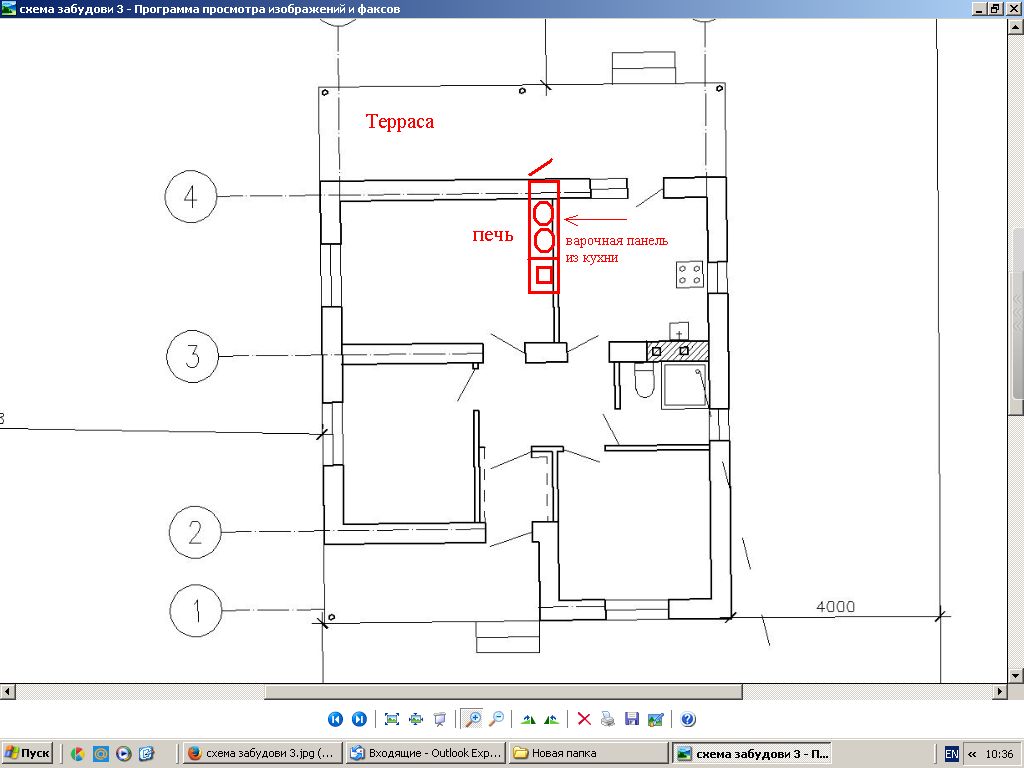Click the fourth quick launch icon next to media player
This screenshot has width=1024, height=768.
pos(146,754)
